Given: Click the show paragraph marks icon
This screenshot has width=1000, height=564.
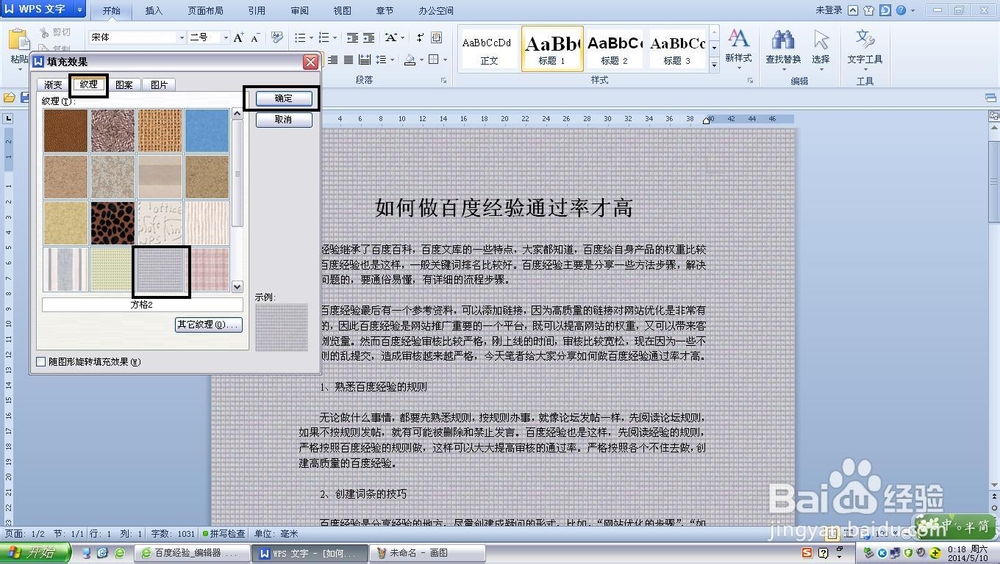Looking at the screenshot, I should coord(420,38).
